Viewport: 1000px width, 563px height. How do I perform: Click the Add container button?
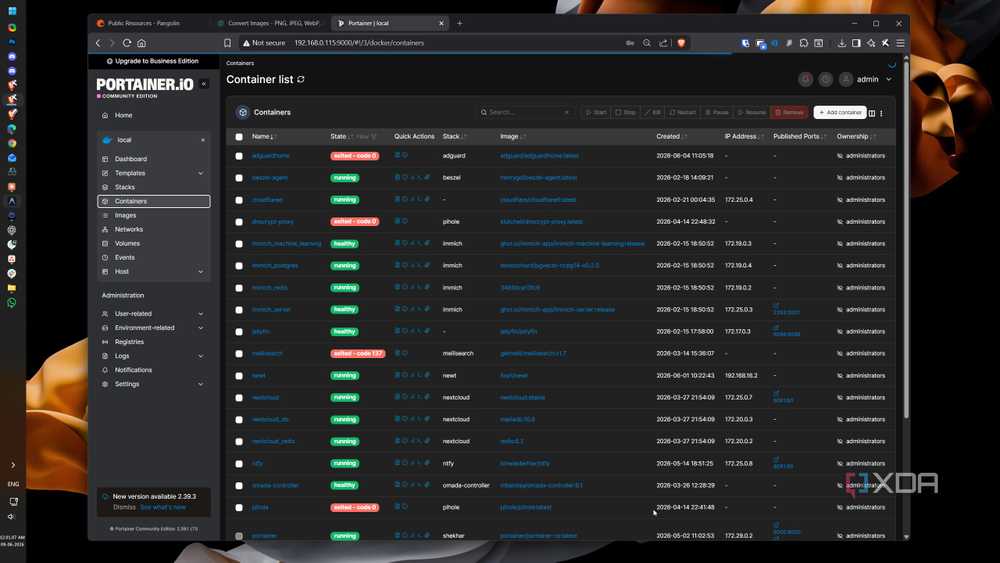(840, 112)
